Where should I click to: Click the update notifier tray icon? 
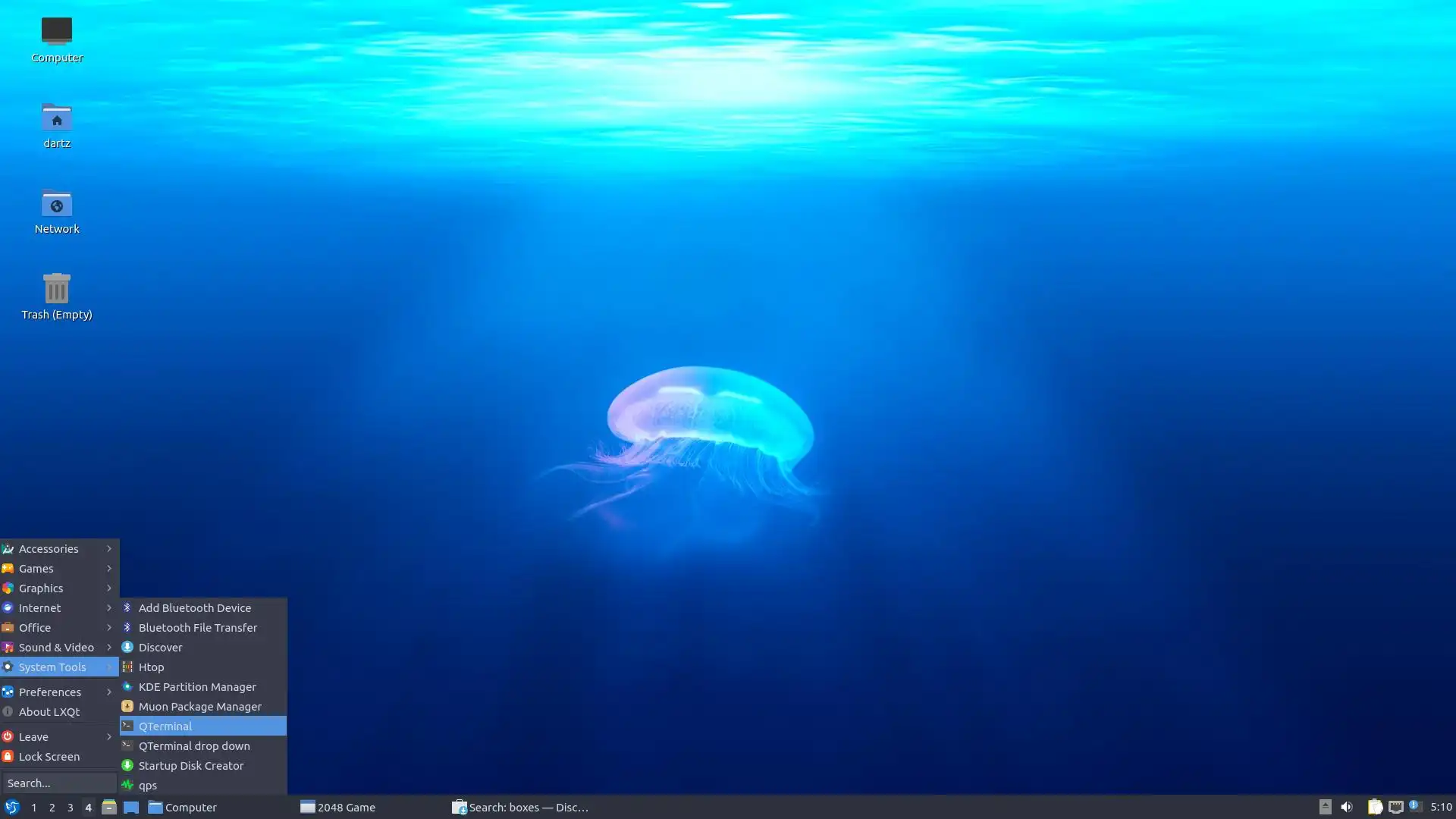(x=1415, y=807)
